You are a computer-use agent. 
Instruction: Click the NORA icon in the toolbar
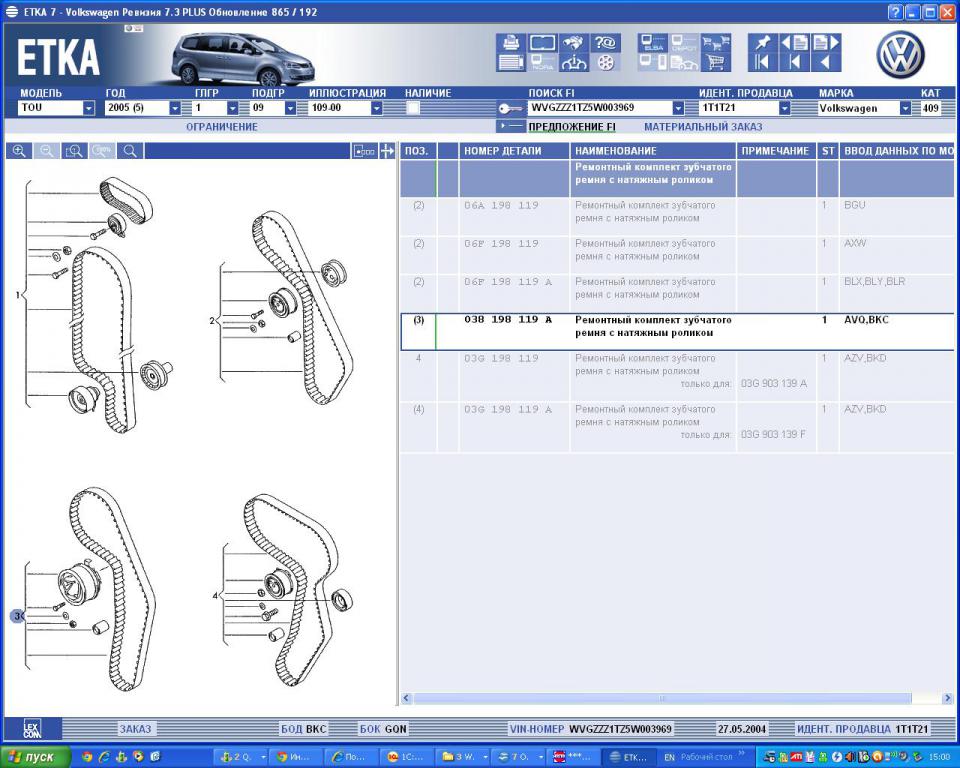click(x=542, y=62)
